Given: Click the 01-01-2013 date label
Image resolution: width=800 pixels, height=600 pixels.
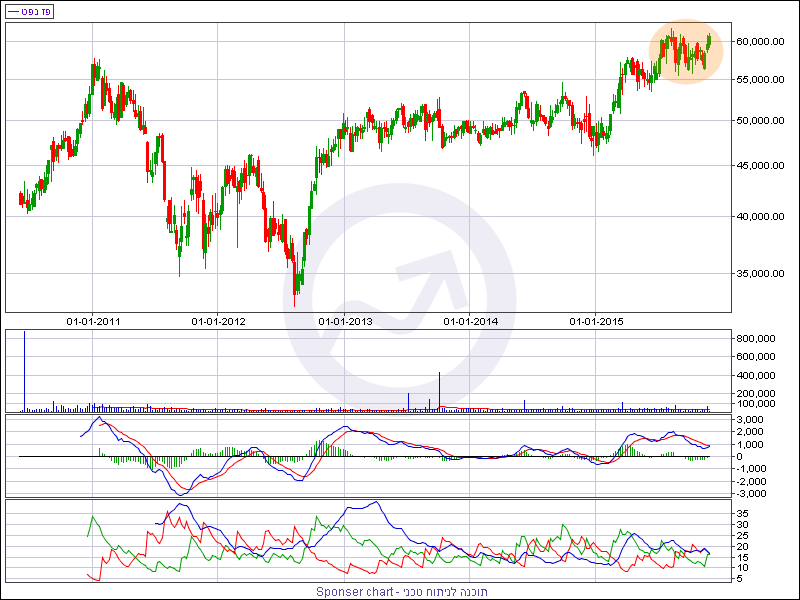Looking at the screenshot, I should click(345, 321).
